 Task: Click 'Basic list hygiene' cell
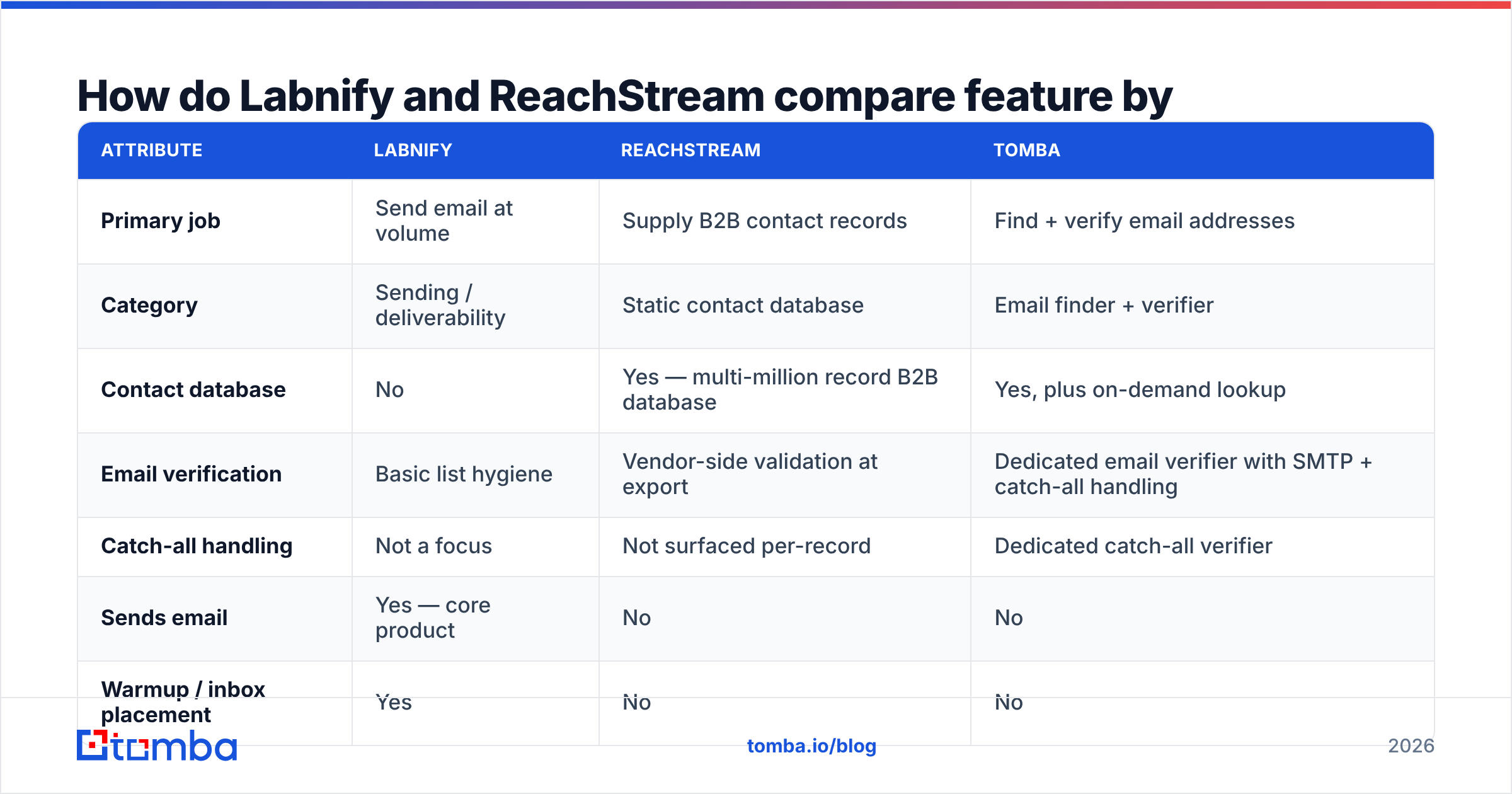pos(464,474)
